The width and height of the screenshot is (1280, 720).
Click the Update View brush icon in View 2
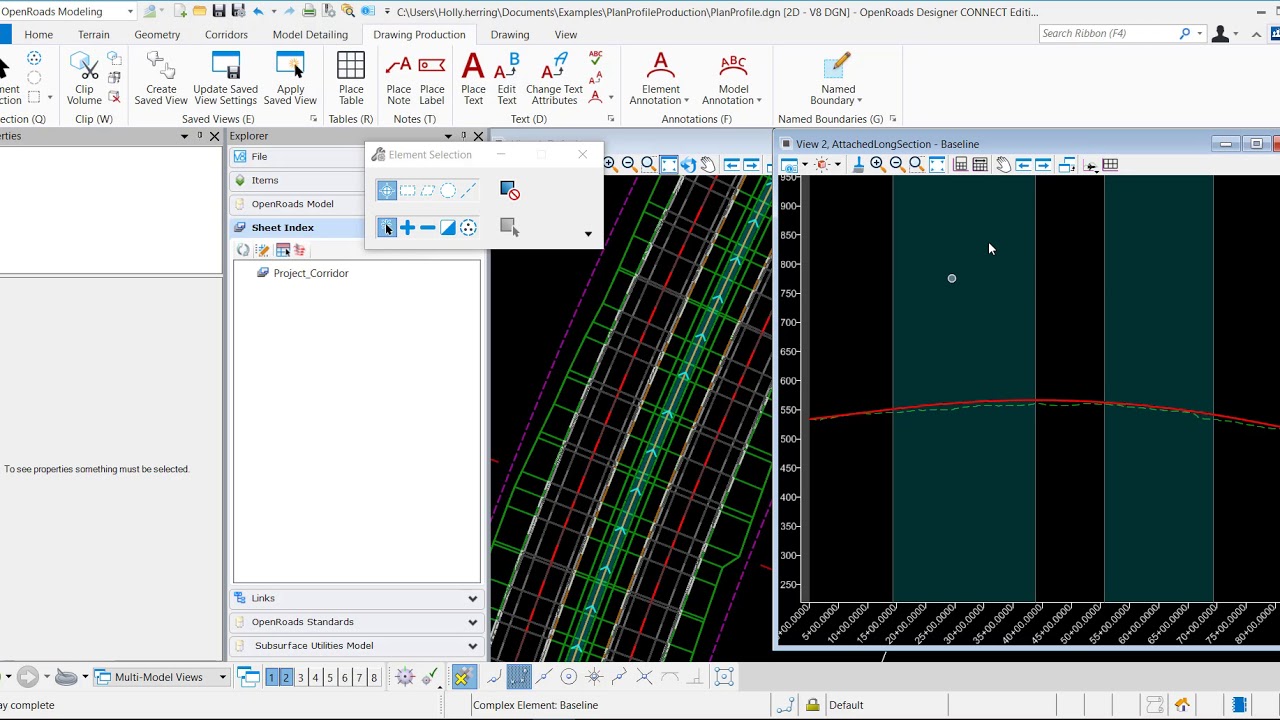tap(858, 165)
